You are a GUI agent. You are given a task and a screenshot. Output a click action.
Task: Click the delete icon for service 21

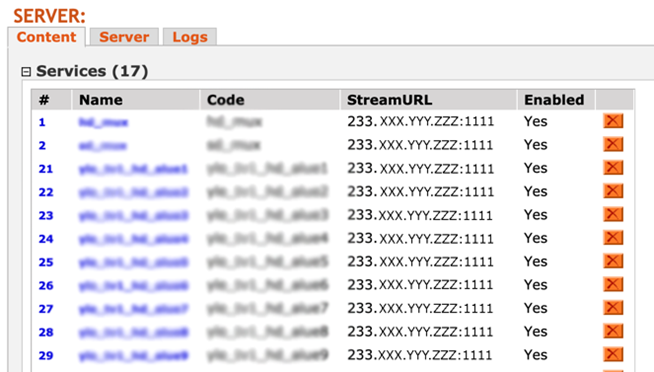click(613, 168)
